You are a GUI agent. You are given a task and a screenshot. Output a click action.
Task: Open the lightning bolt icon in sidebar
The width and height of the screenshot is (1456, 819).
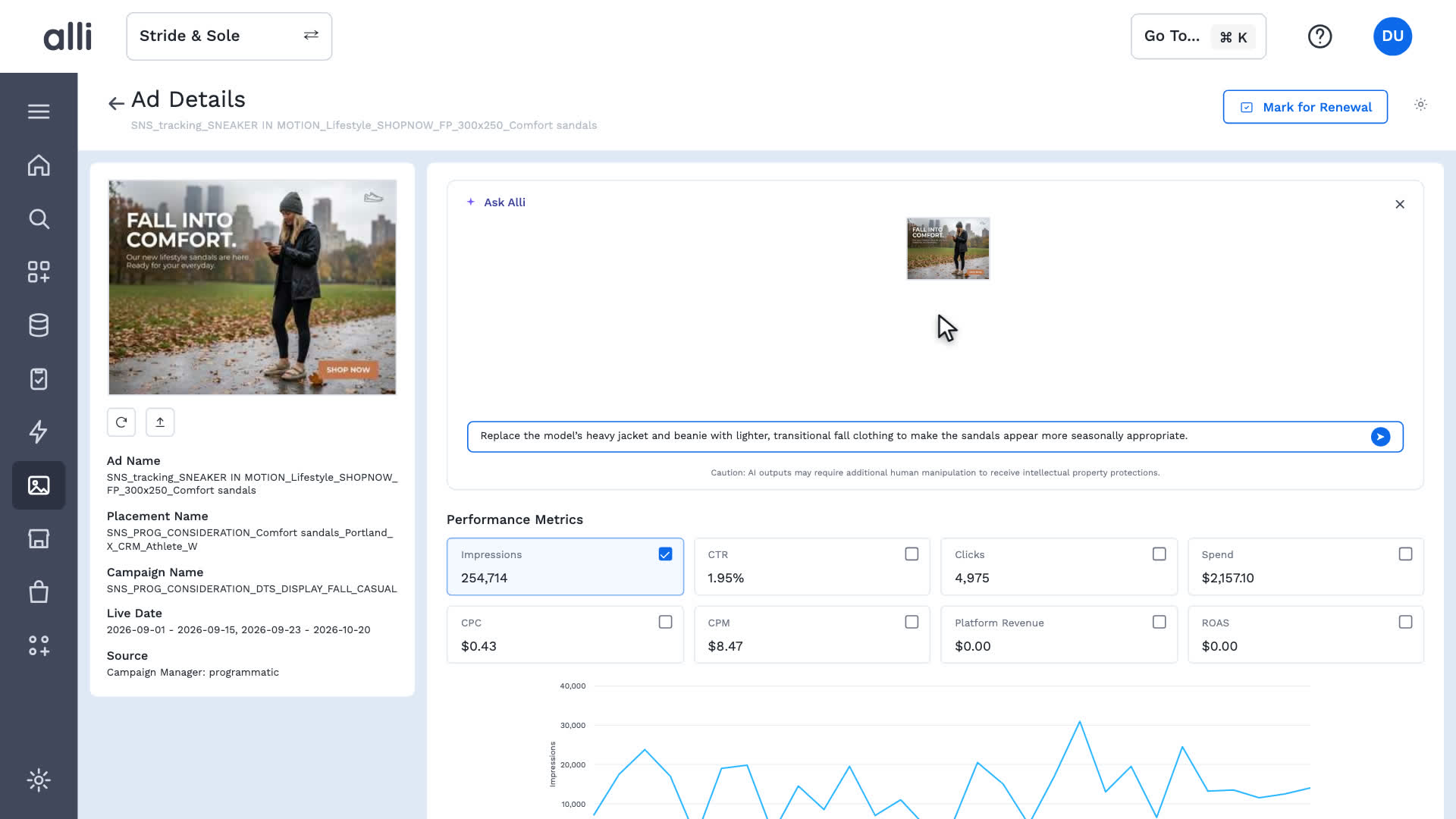tap(39, 431)
